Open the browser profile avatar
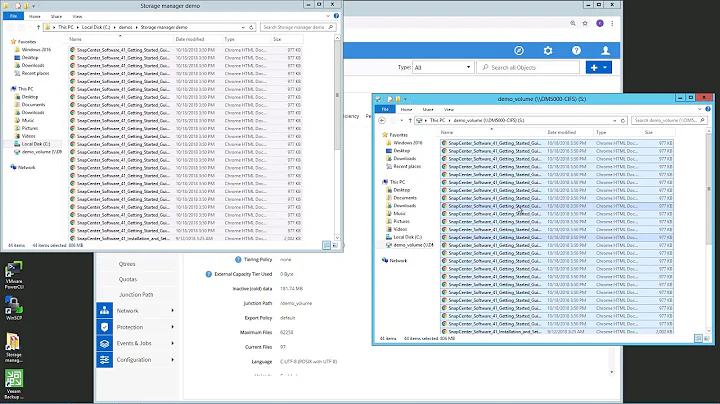Screen dimensions: 720x404 click(x=600, y=23)
